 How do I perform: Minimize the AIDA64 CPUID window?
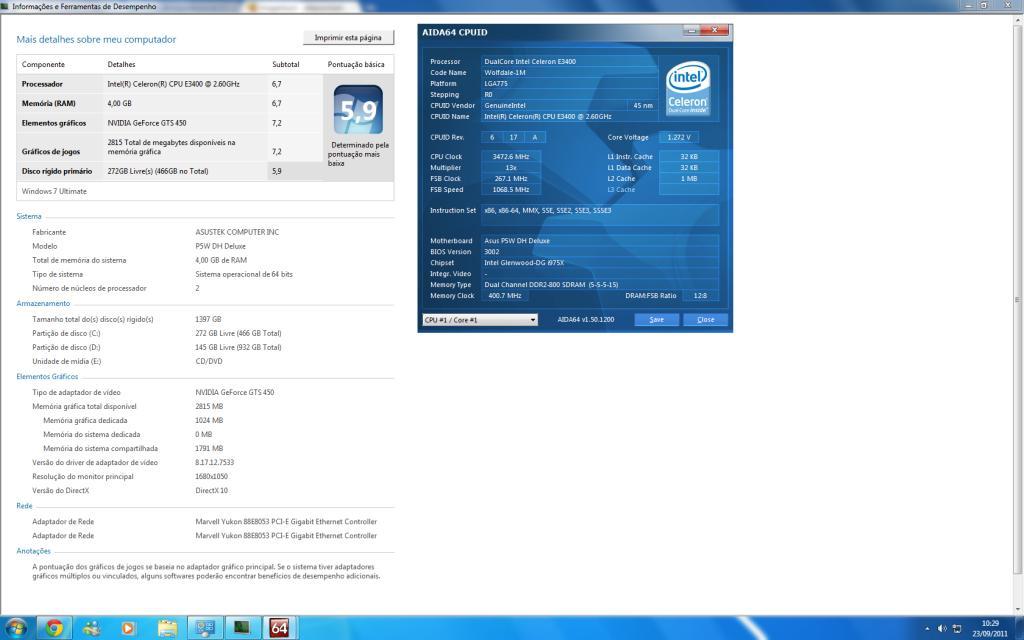(x=692, y=30)
